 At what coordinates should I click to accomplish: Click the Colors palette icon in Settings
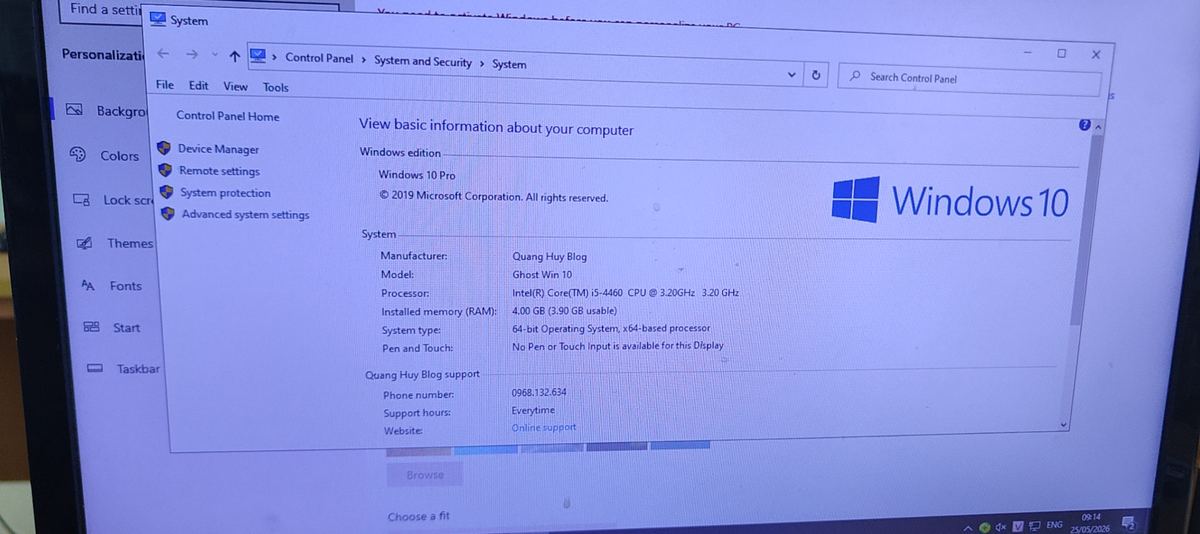point(77,155)
